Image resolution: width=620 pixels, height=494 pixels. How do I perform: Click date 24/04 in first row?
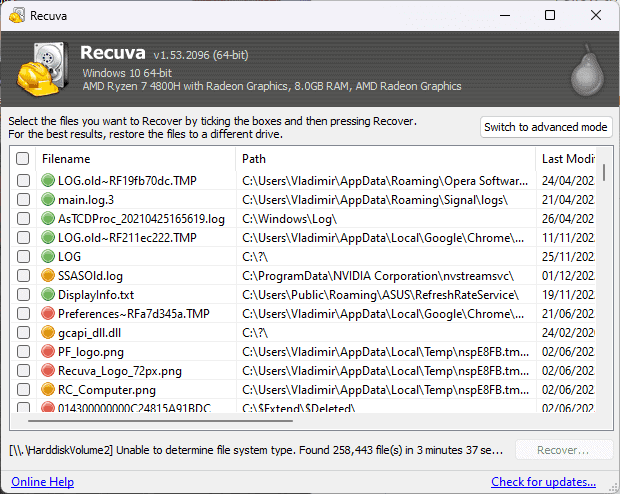coord(568,181)
